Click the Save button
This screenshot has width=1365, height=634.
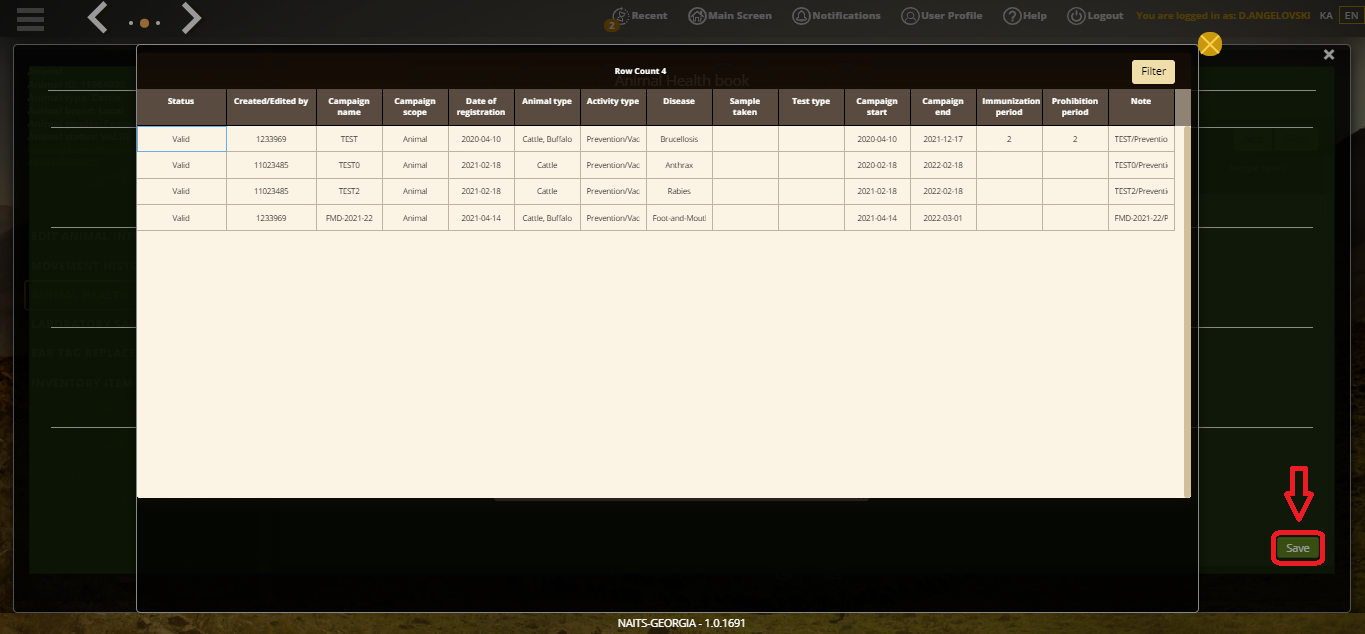1297,548
